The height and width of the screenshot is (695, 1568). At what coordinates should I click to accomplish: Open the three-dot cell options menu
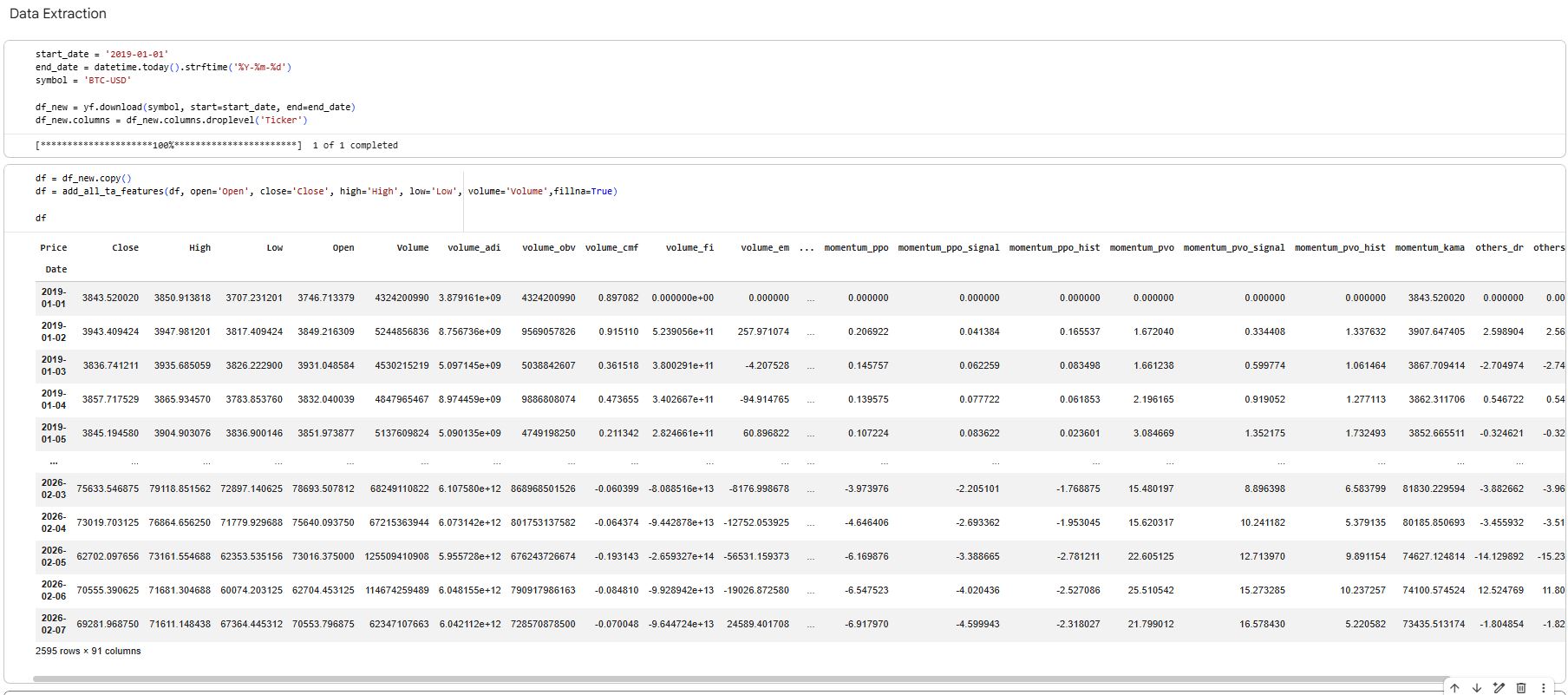(1543, 688)
